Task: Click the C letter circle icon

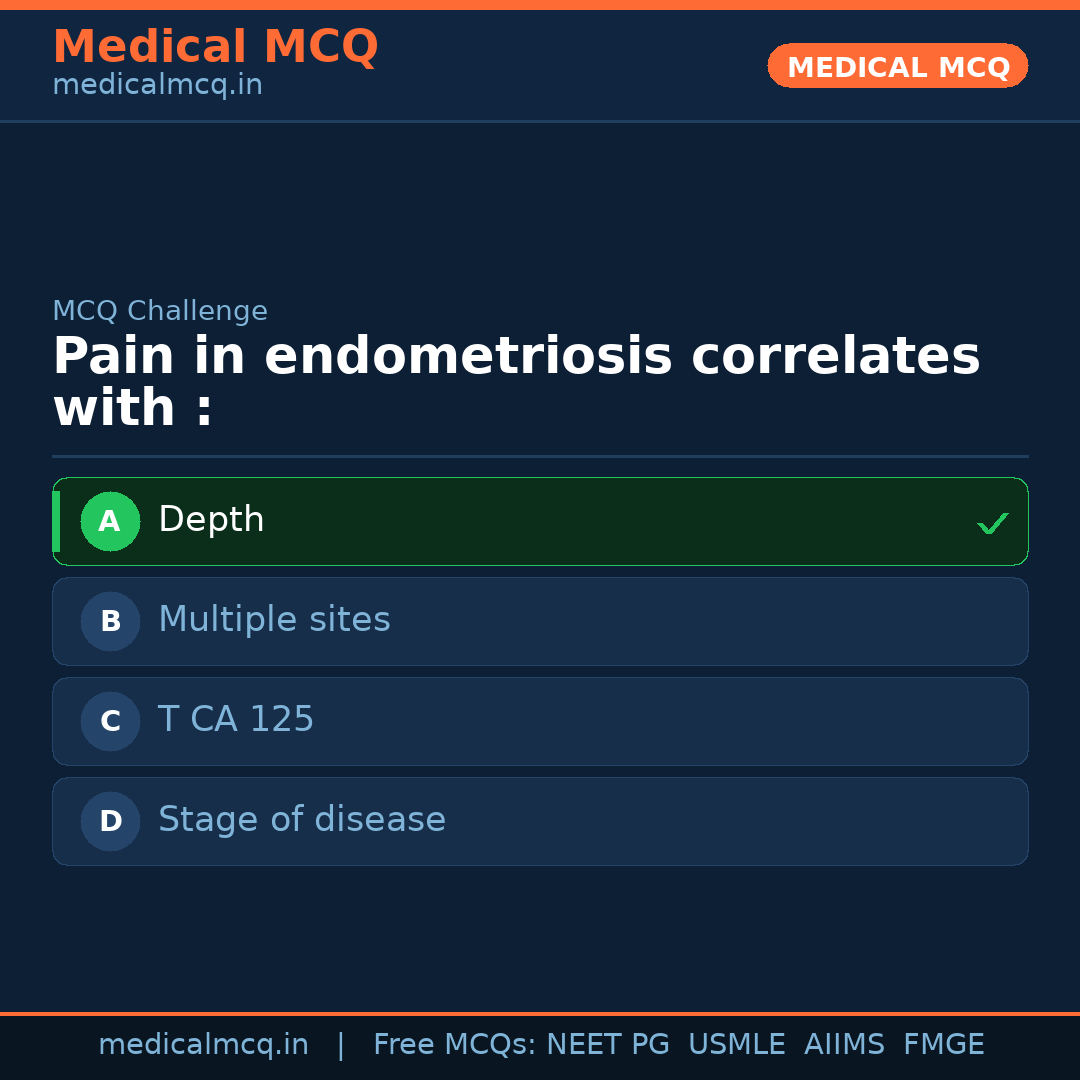Action: 110,721
